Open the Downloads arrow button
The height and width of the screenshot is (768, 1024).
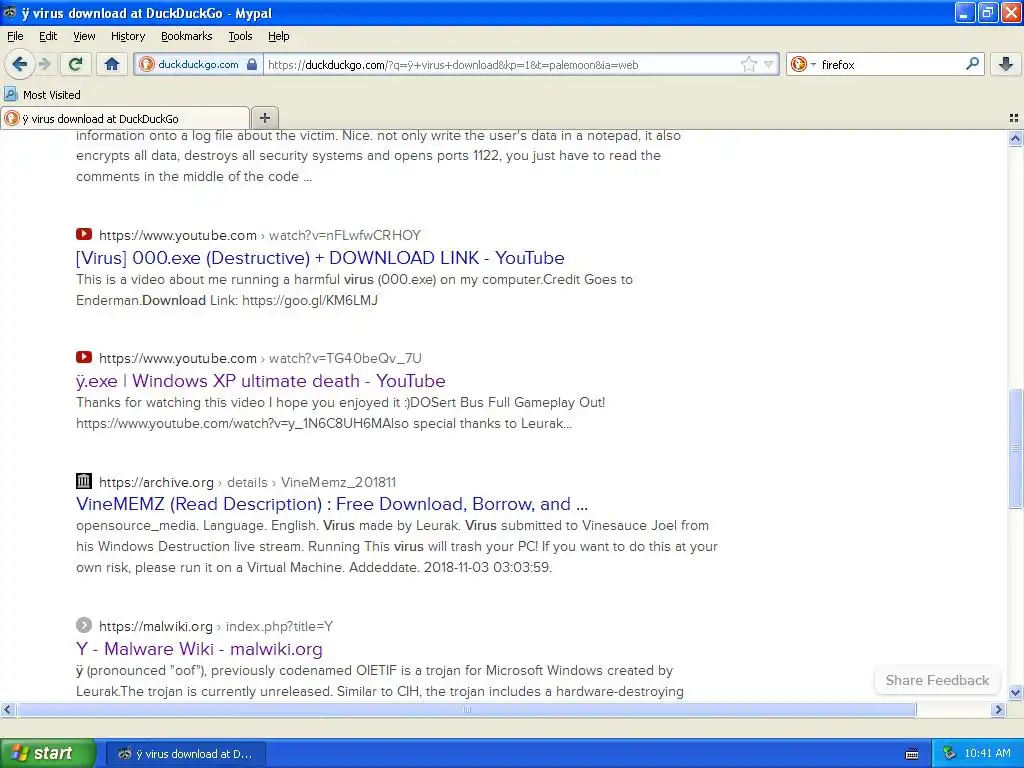pyautogui.click(x=1006, y=64)
